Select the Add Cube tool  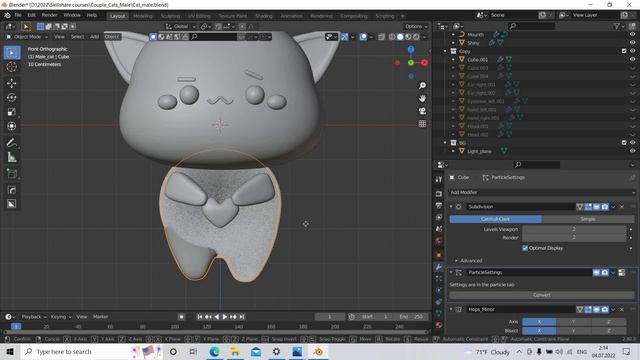[x=11, y=173]
